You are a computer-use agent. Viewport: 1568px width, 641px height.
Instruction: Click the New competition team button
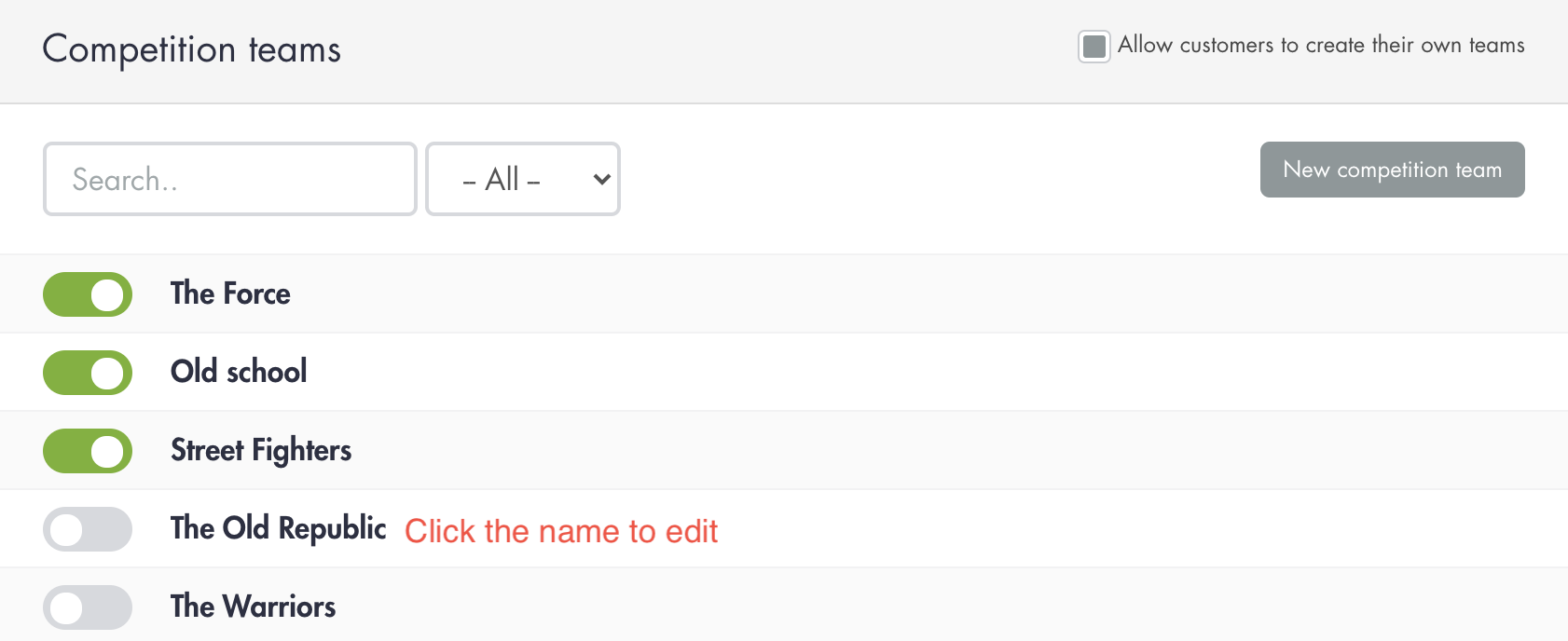click(x=1392, y=170)
